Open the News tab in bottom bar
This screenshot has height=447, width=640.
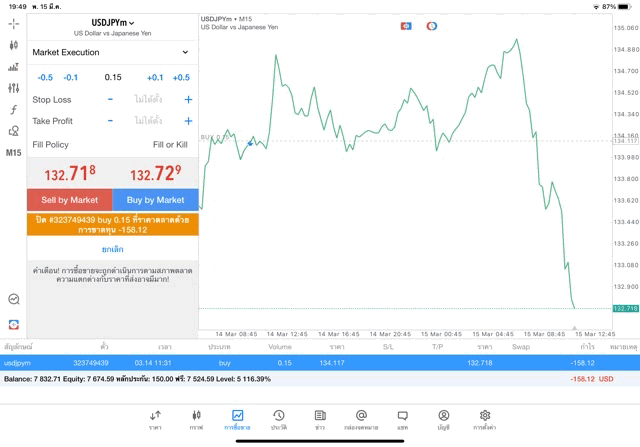[320, 420]
